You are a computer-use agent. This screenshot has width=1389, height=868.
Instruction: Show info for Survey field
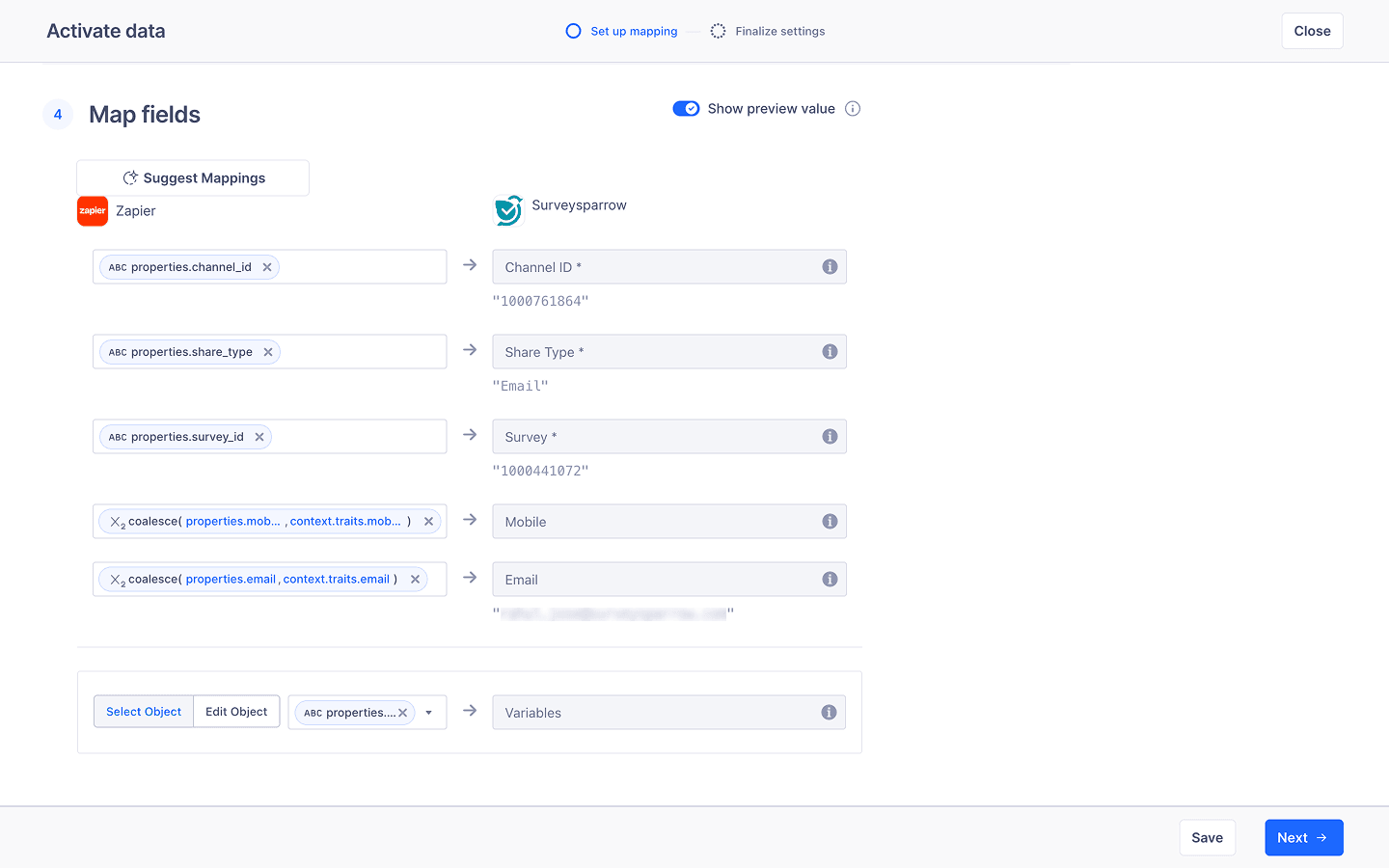click(x=830, y=437)
